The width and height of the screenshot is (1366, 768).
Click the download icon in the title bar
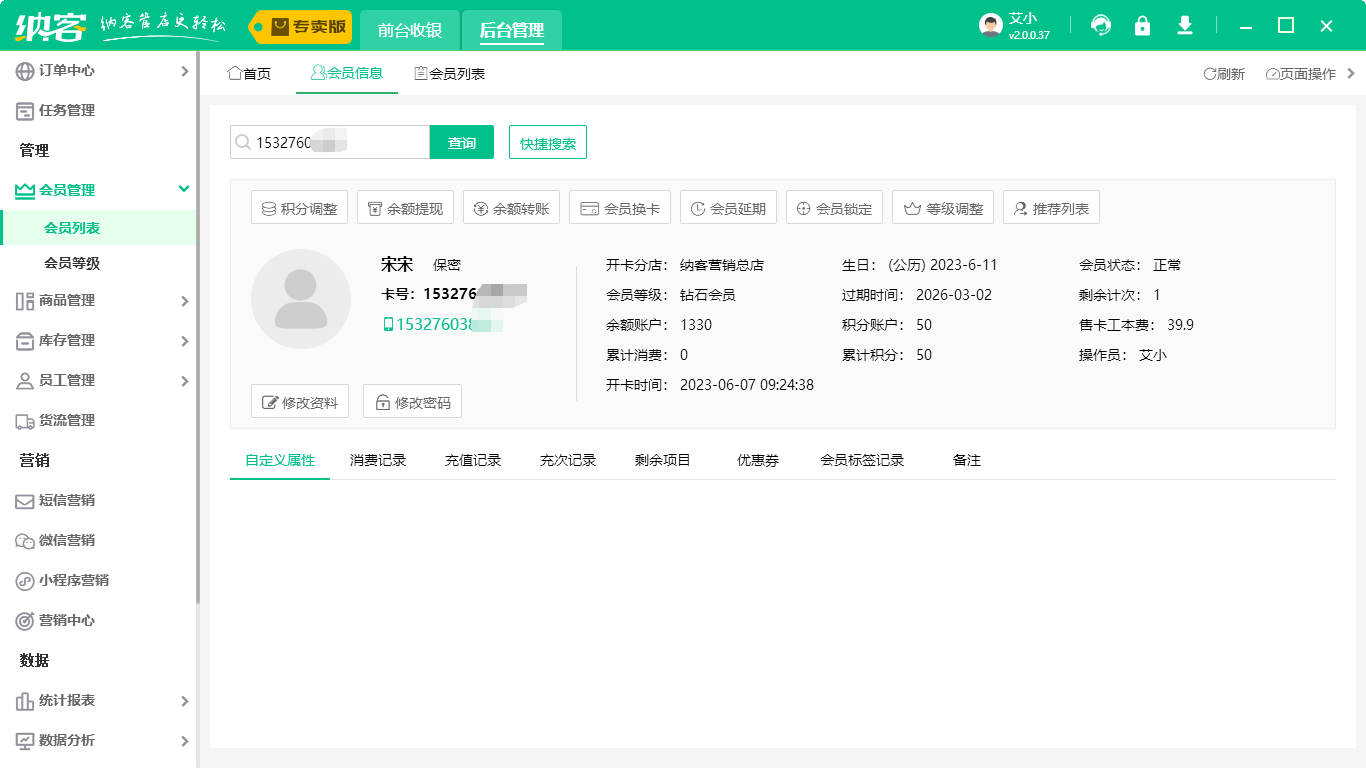coord(1184,25)
